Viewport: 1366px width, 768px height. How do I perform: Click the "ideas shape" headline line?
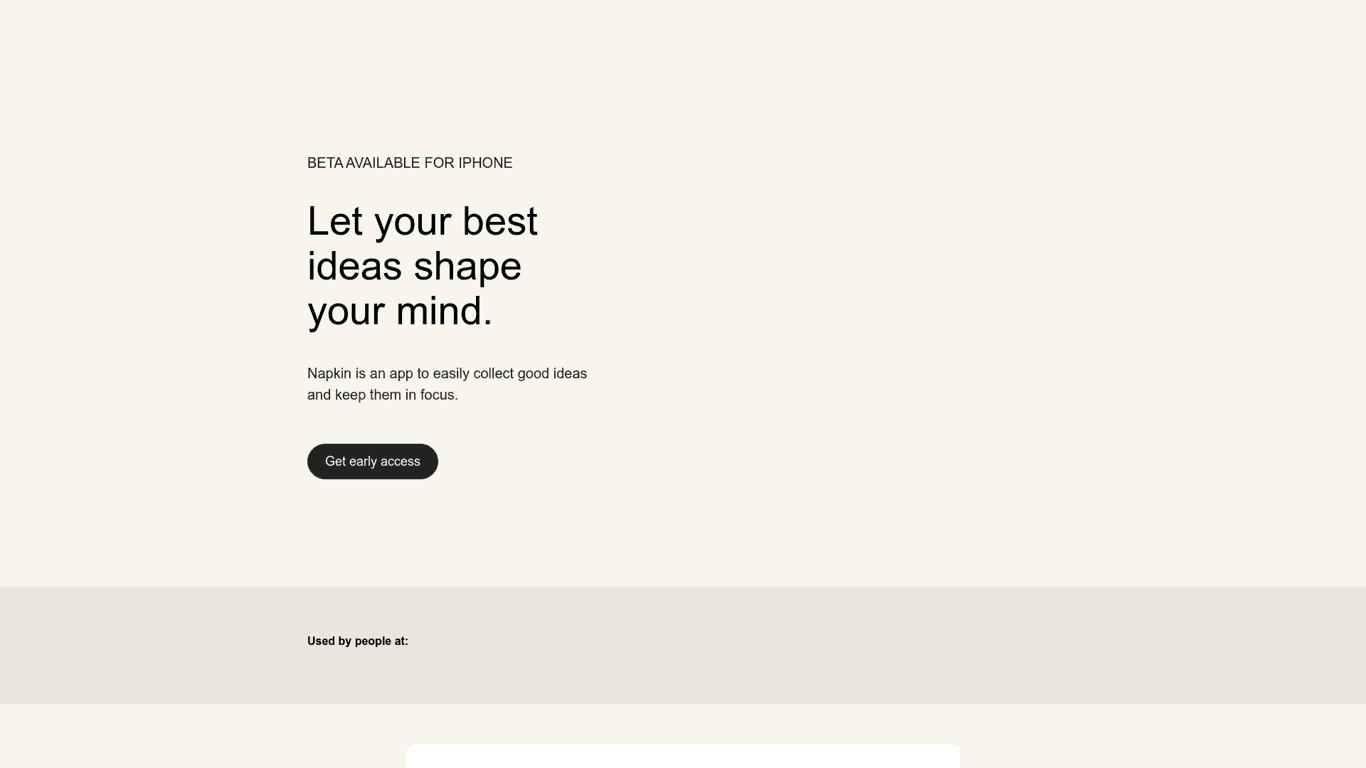click(414, 267)
